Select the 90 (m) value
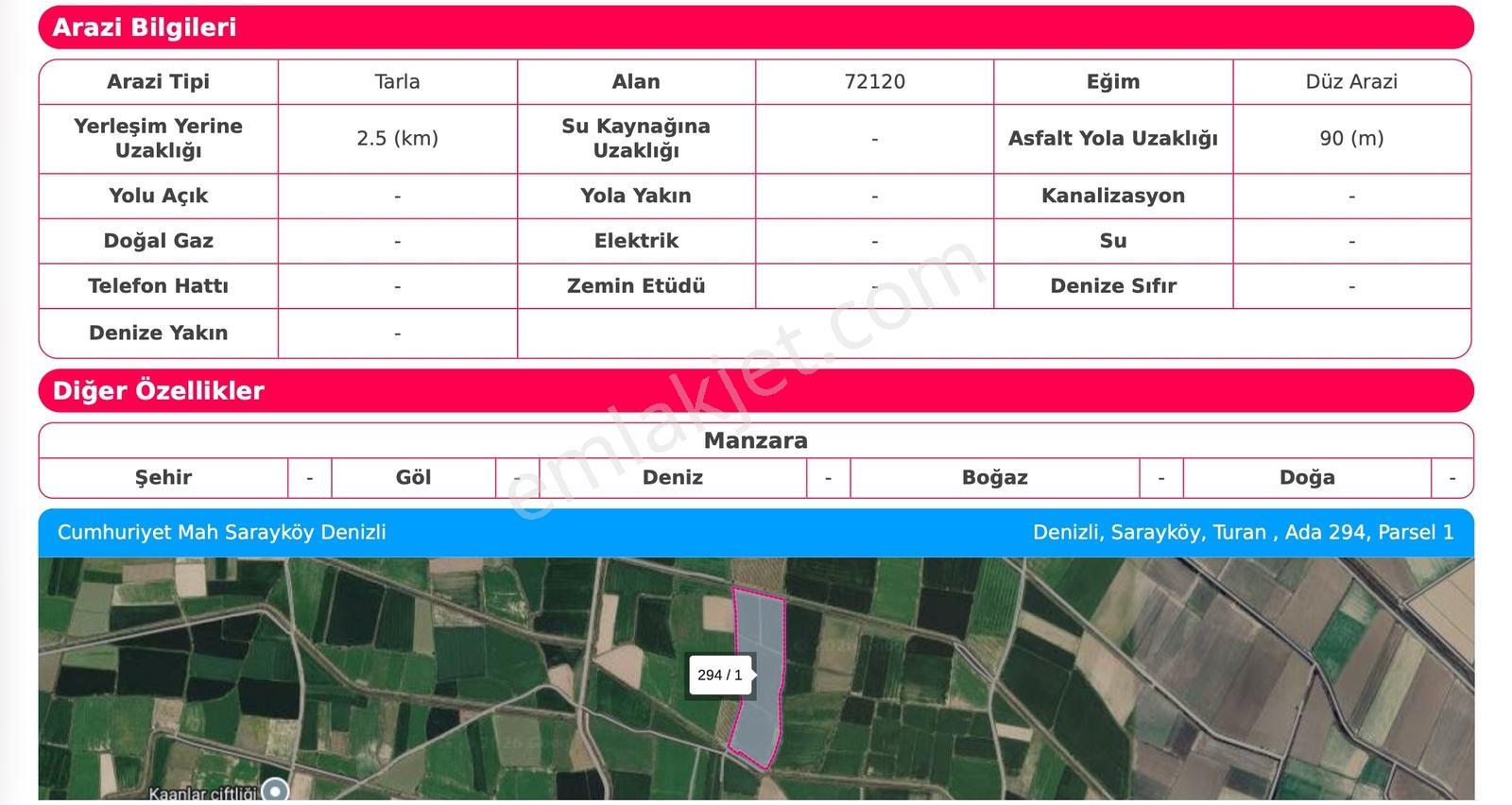1512x805 pixels. click(x=1351, y=139)
